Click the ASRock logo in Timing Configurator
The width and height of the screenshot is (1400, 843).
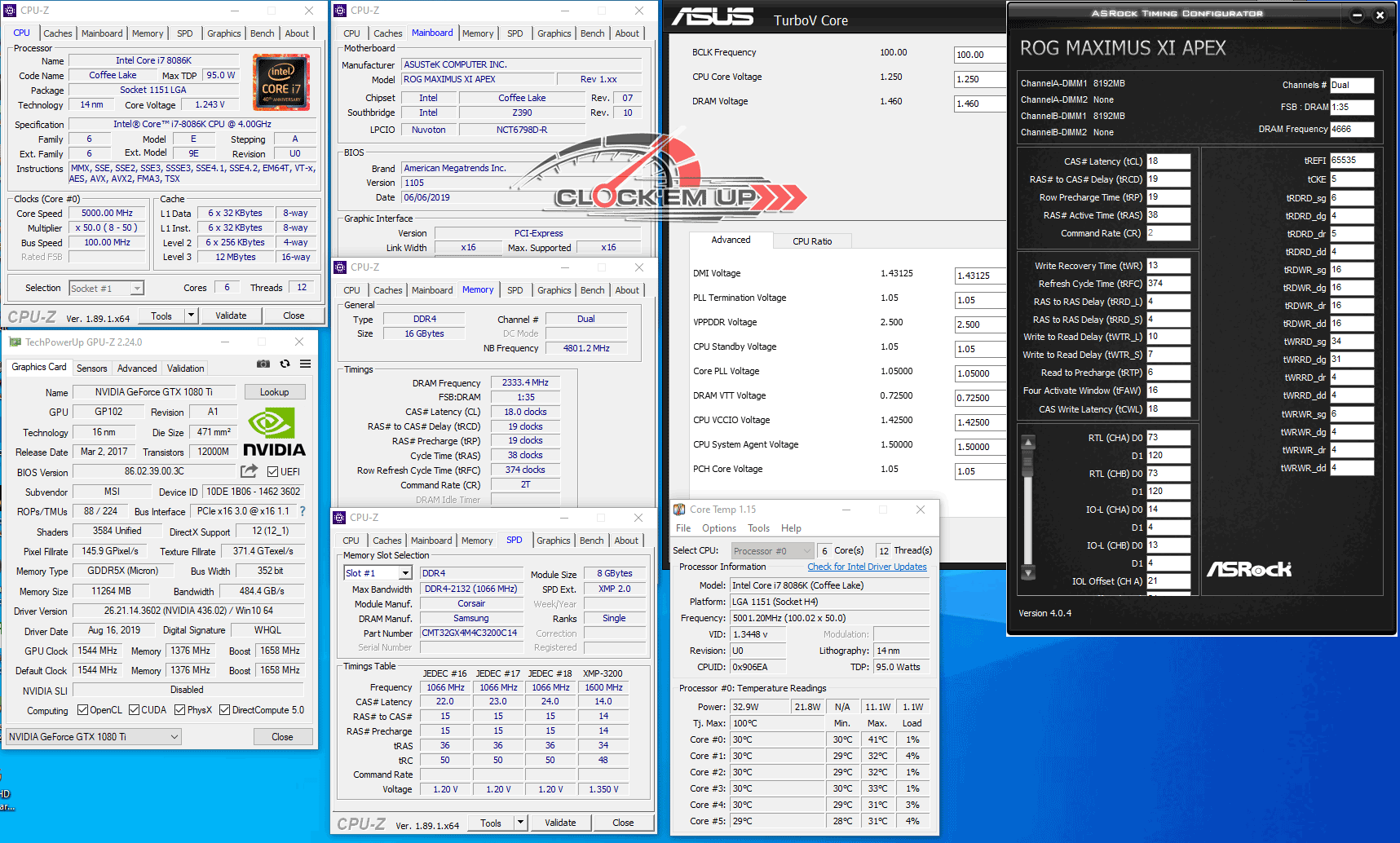[x=1248, y=569]
